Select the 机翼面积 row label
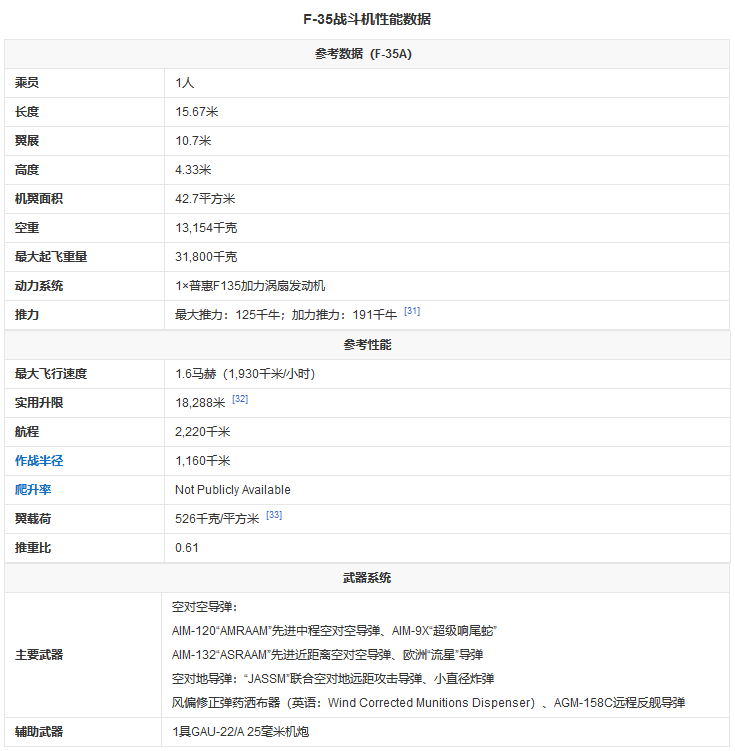The image size is (735, 751). click(39, 199)
